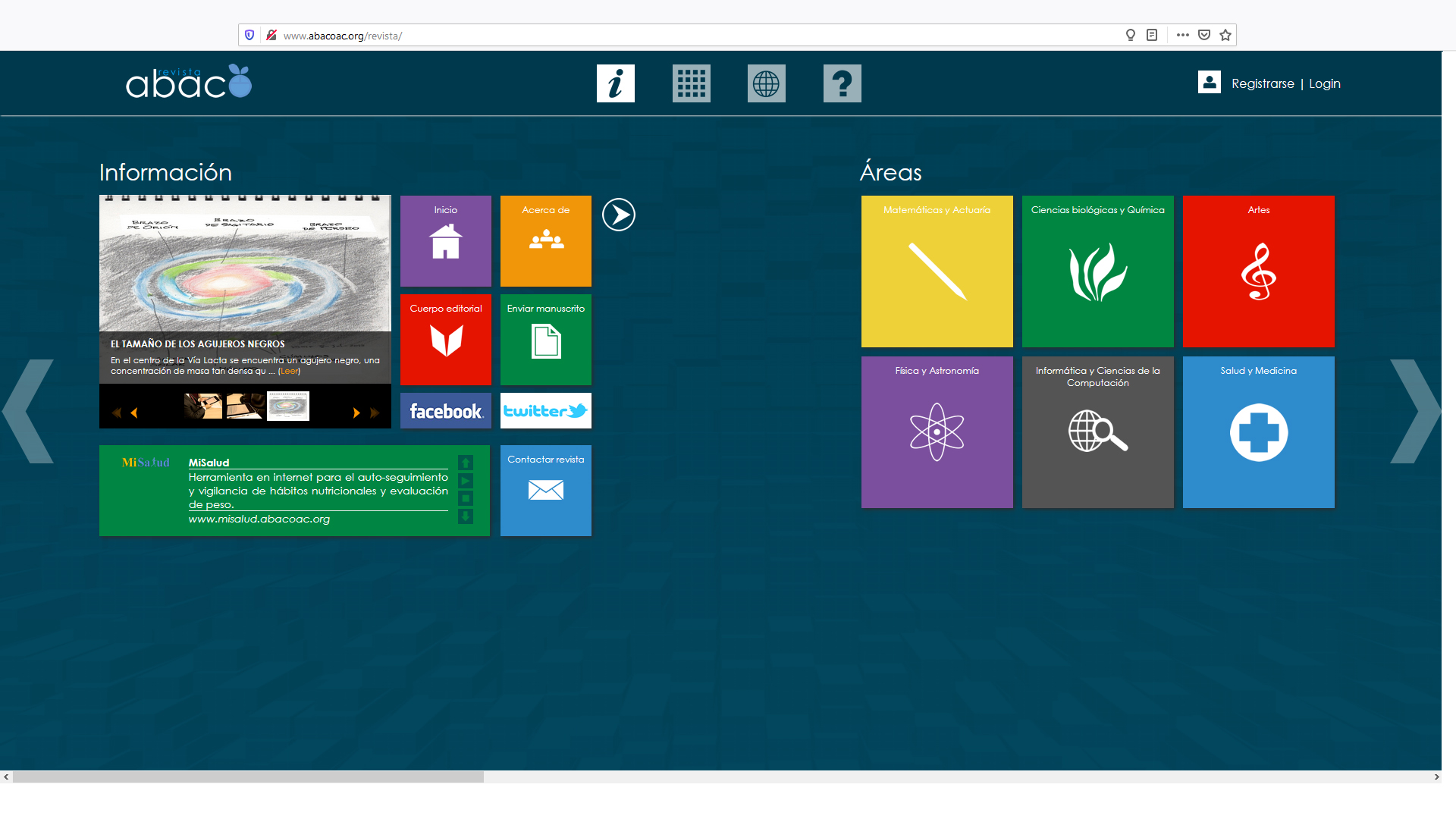Viewport: 1456px width, 819px height.
Task: Click the horizontal page scrollbar
Action: [x=248, y=777]
